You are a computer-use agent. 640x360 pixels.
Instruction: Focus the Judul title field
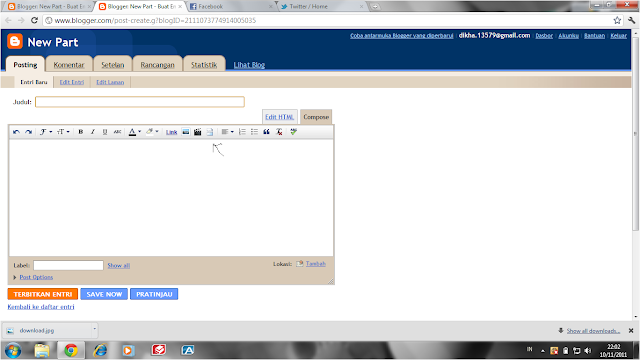click(x=140, y=102)
